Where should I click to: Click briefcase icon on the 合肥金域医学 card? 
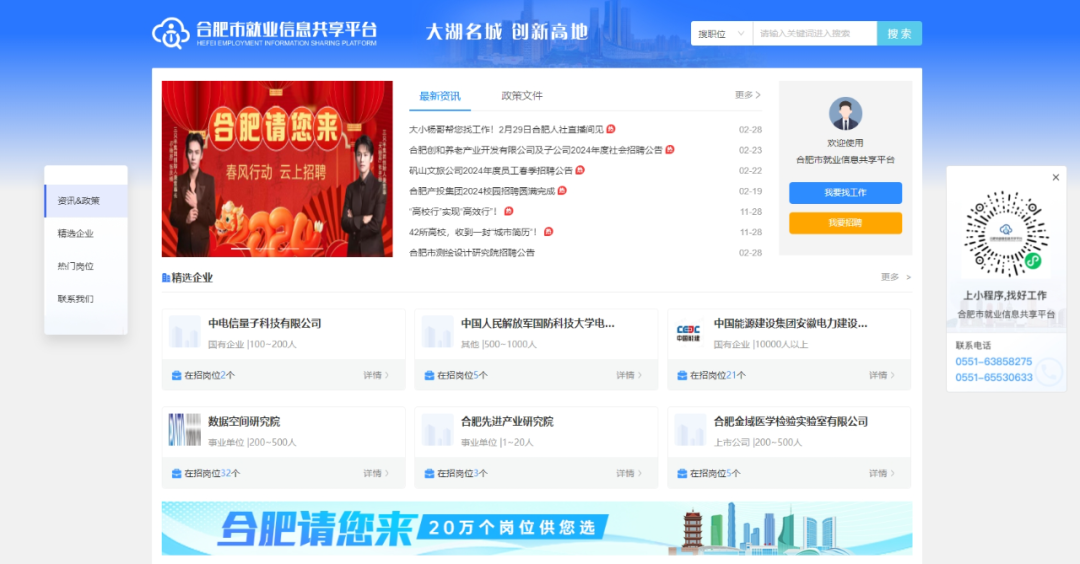click(x=682, y=473)
